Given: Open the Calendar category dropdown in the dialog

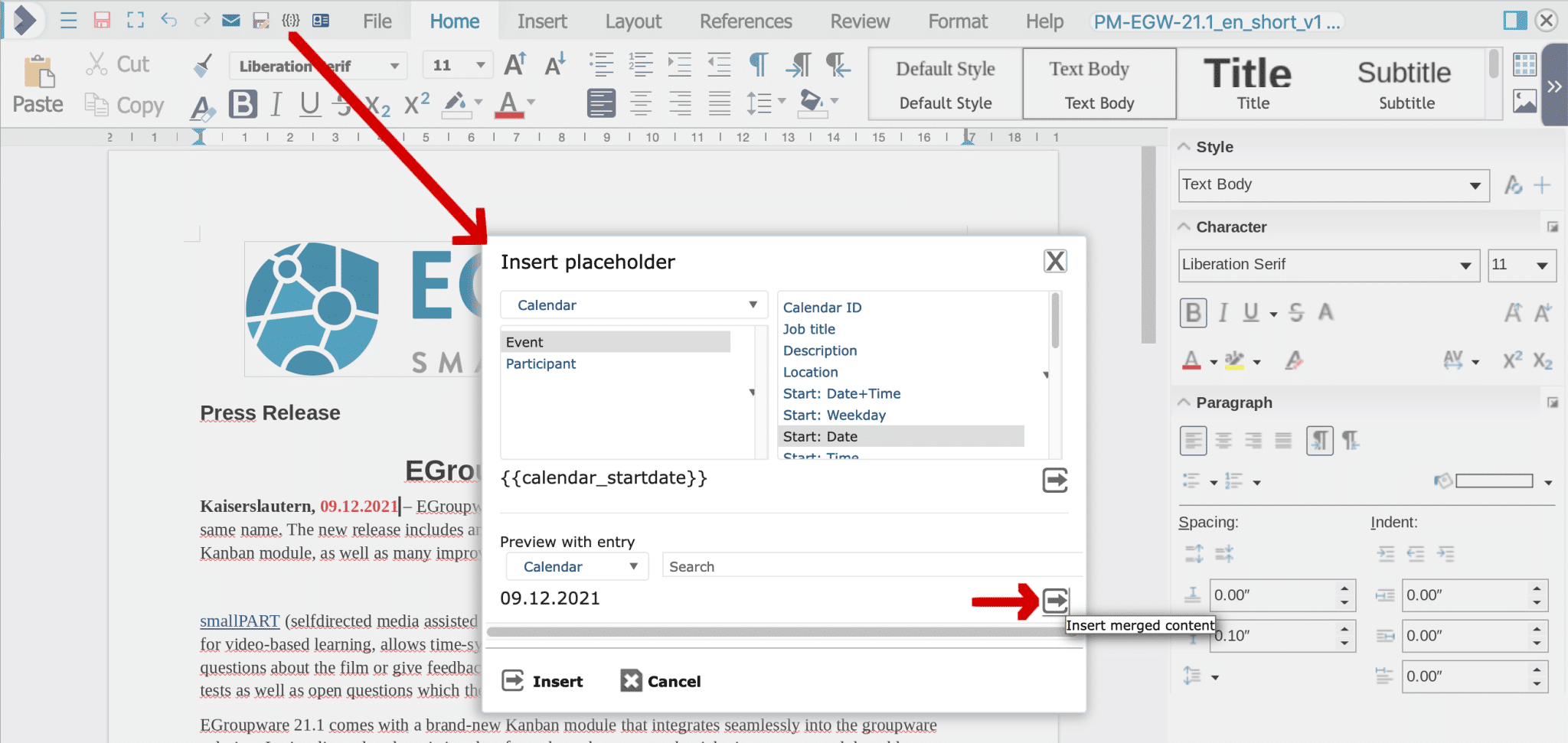Looking at the screenshot, I should [x=633, y=305].
